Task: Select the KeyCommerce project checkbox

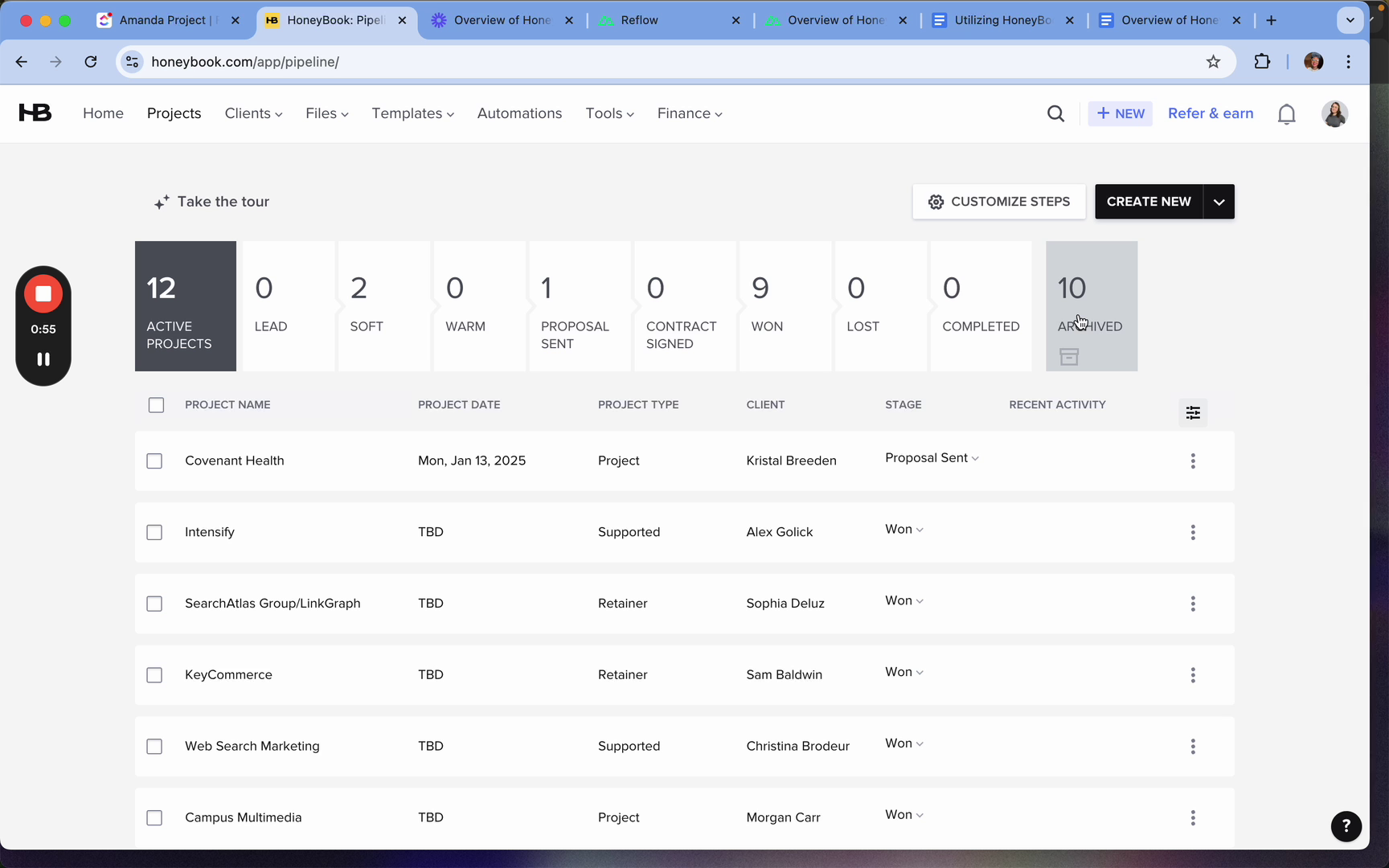Action: pyautogui.click(x=154, y=675)
